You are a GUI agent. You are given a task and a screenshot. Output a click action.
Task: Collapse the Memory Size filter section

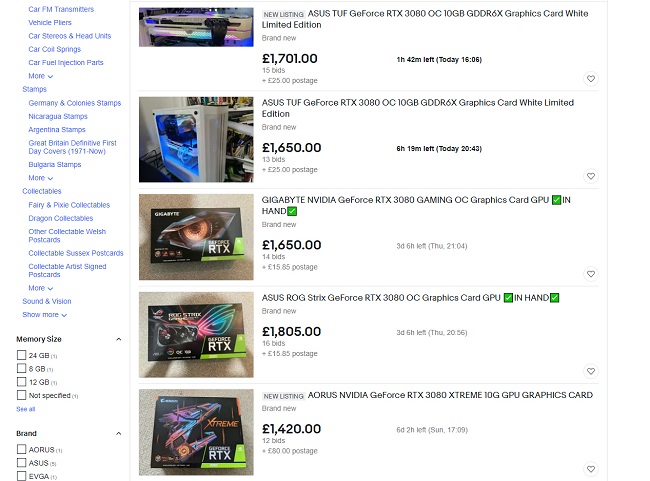click(x=119, y=339)
